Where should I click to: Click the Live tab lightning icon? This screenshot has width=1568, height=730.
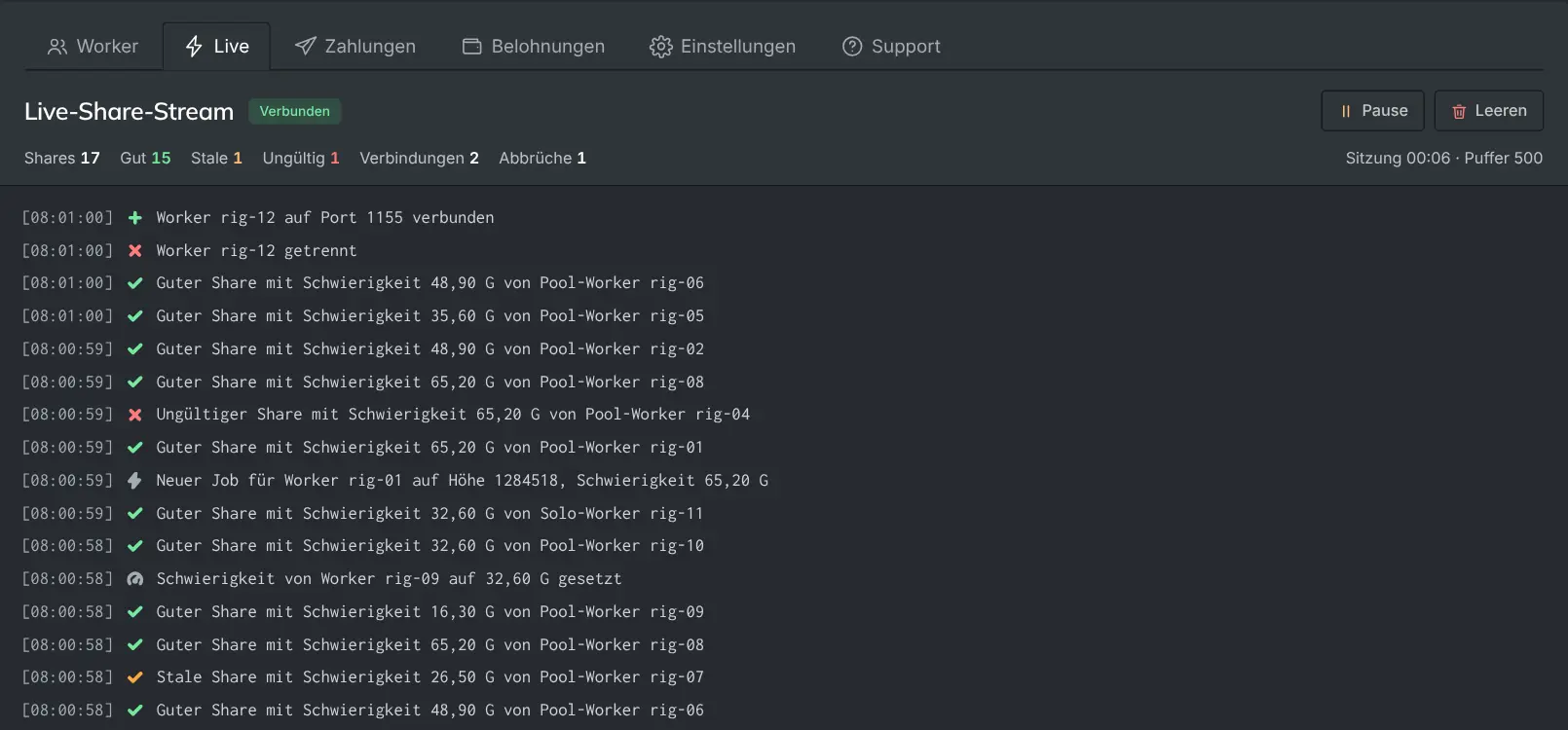pyautogui.click(x=194, y=47)
